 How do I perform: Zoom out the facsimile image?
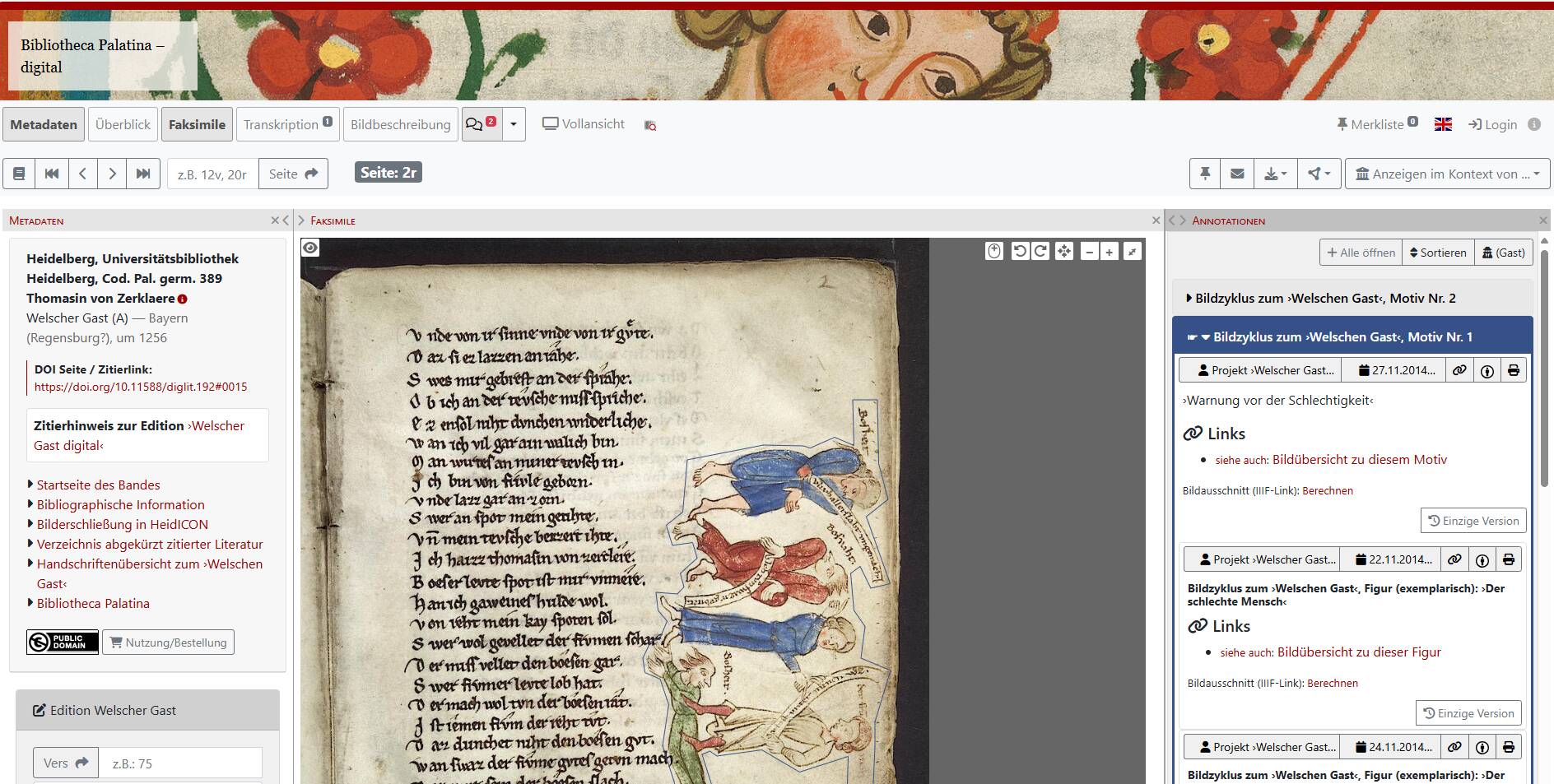1090,252
